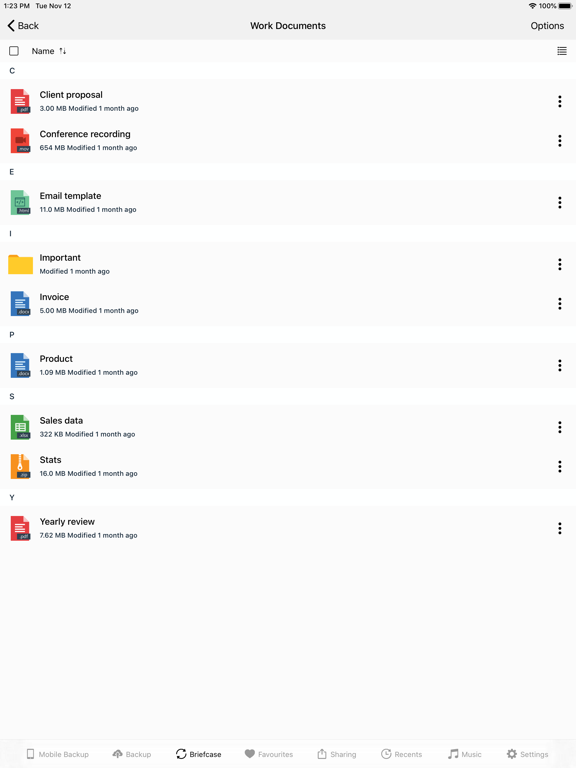576x768 pixels.
Task: Open more options for Invoice
Action: tap(559, 304)
